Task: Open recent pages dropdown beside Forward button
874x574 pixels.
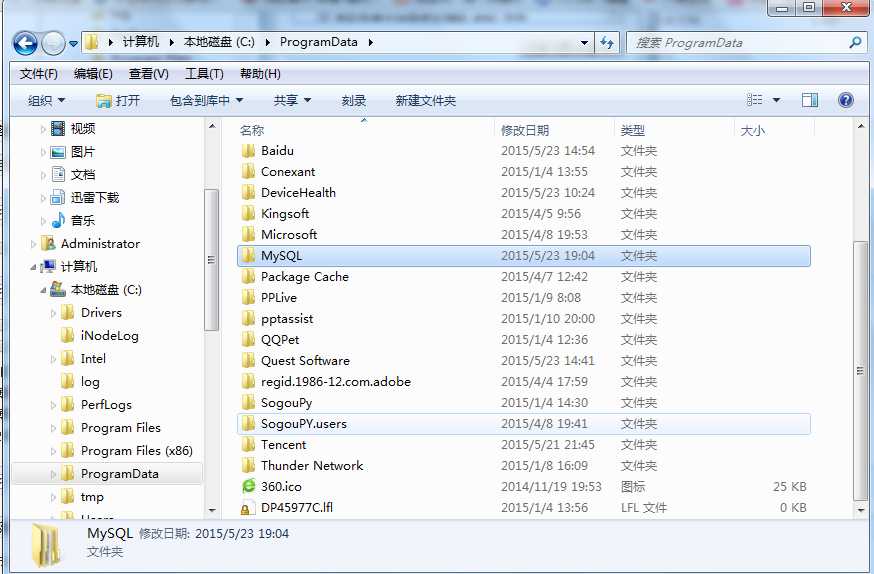Action: (73, 43)
